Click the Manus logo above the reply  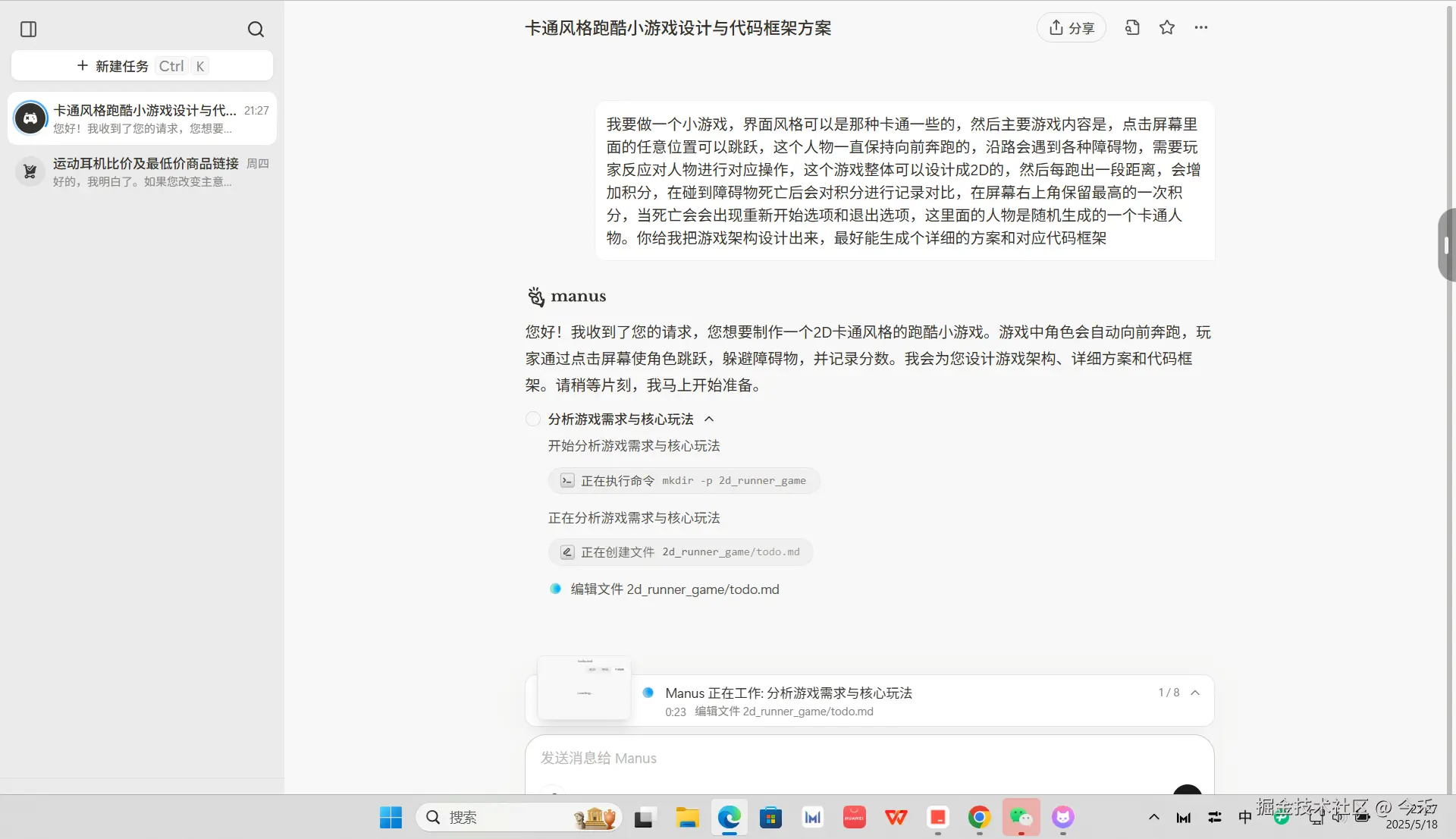click(x=536, y=297)
